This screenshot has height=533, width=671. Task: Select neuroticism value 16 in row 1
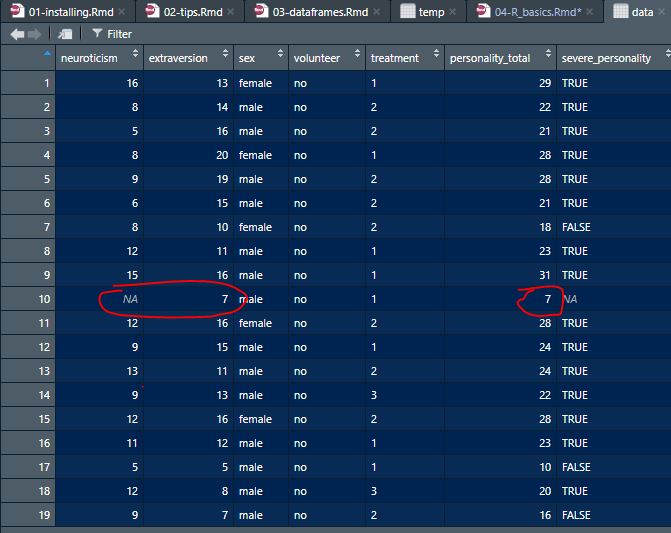pos(99,83)
